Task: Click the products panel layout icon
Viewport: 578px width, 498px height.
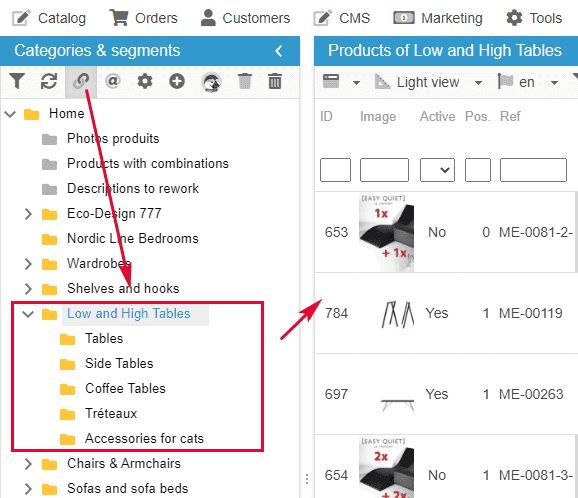Action: tap(331, 81)
